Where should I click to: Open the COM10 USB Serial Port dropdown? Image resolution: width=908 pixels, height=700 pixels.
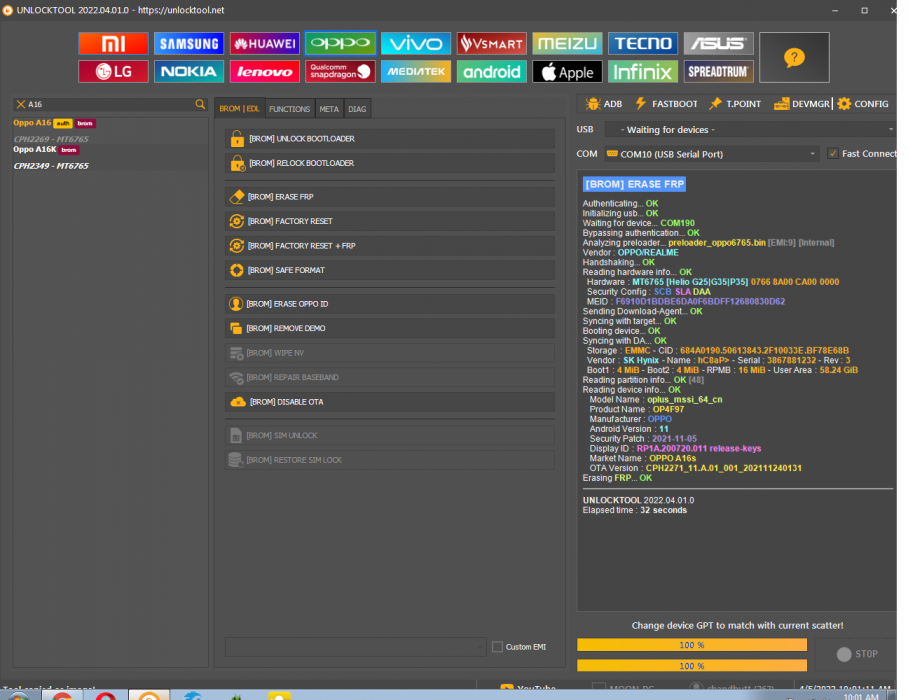click(712, 154)
